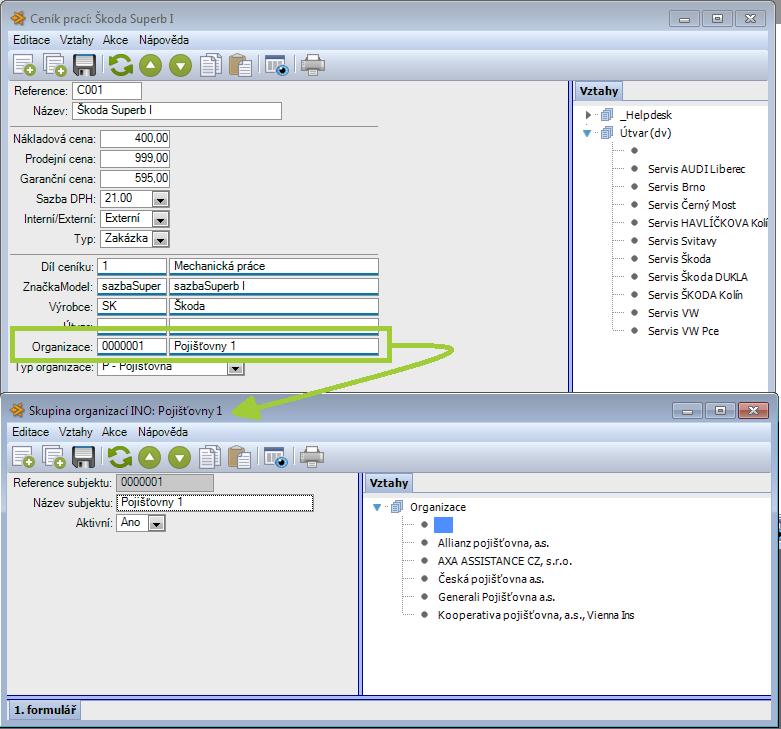This screenshot has height=729, width=781.
Task: Print from Skupina organizací window toolbar
Action: (312, 457)
